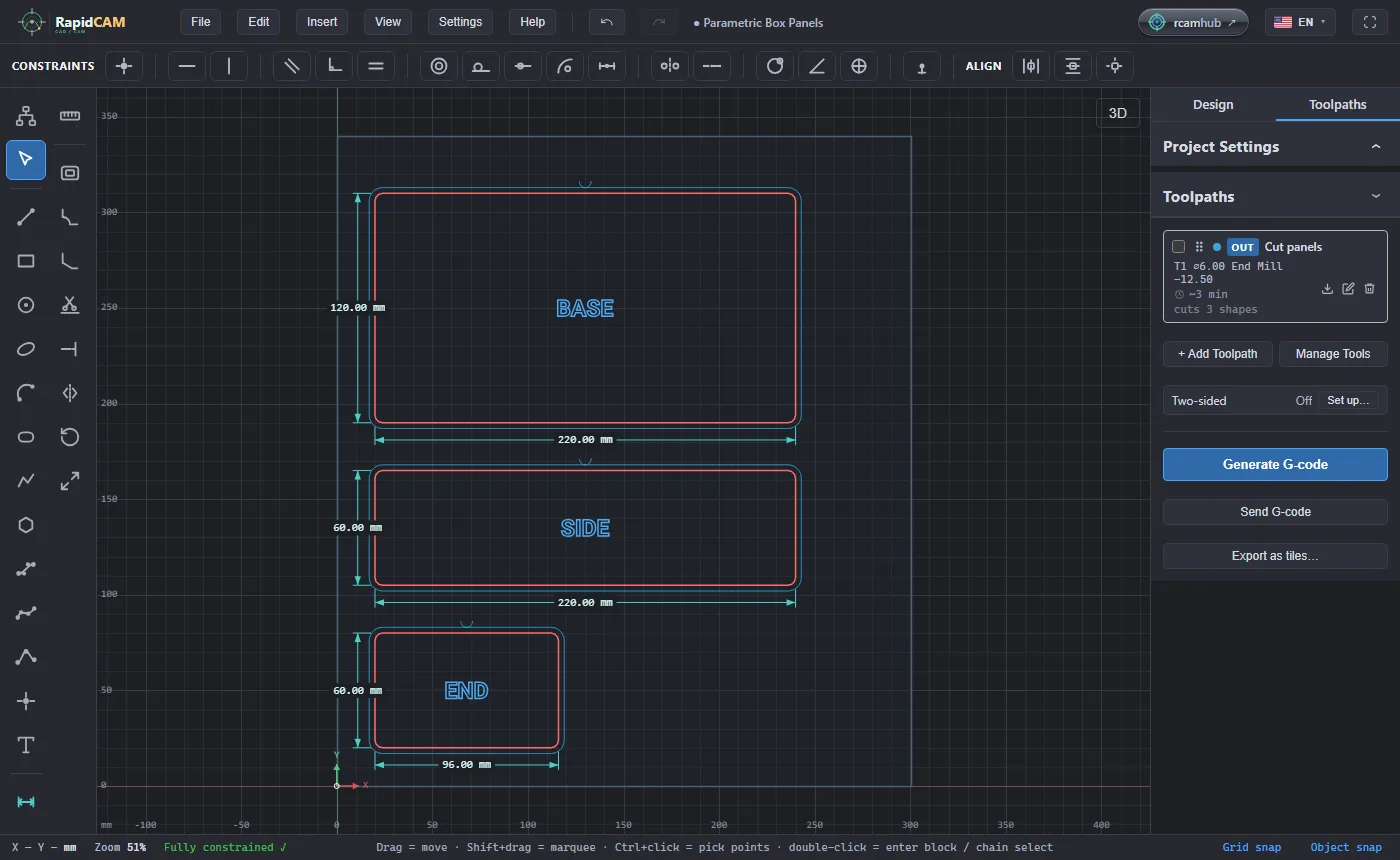Click Two-sided Set up button
This screenshot has width=1400, height=860.
1348,400
